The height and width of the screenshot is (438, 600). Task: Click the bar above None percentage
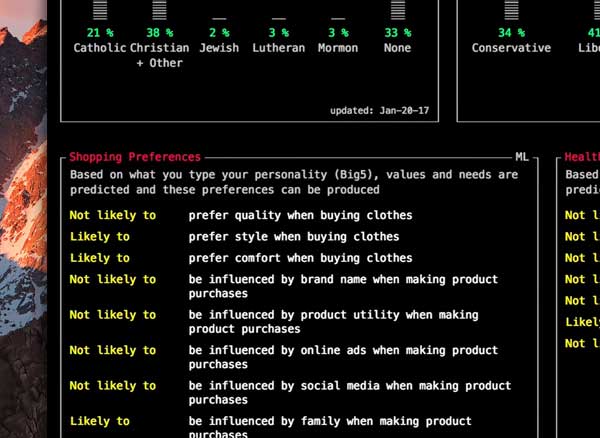tap(398, 10)
